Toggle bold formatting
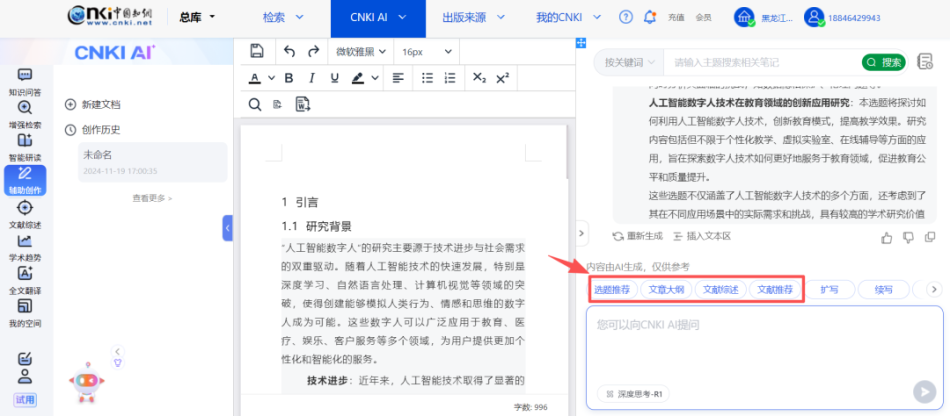The image size is (950, 416). click(x=289, y=77)
